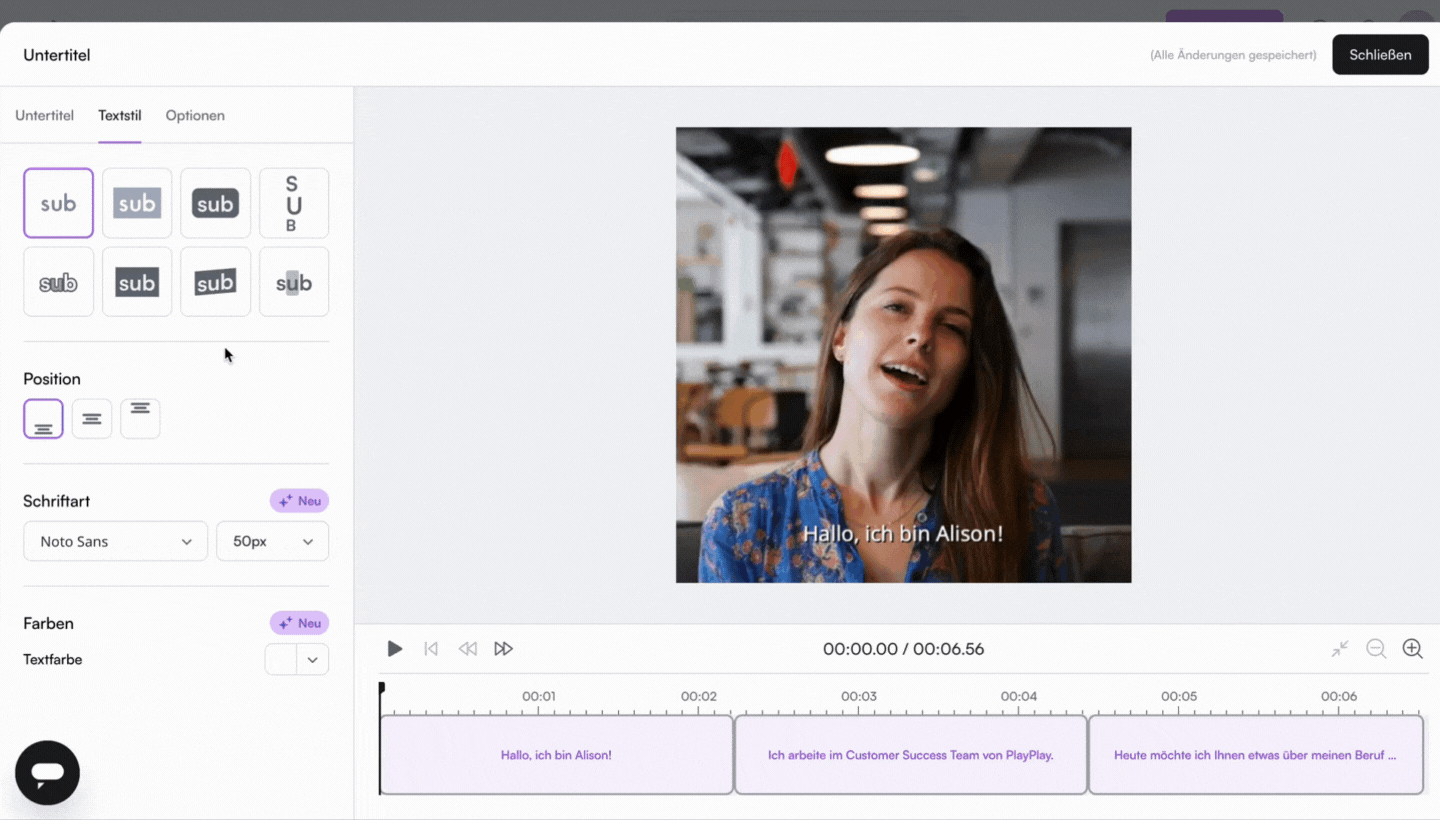Viewport: 1440px width, 820px height.
Task: Select the word-highlight subtitle style
Action: pyautogui.click(x=294, y=282)
